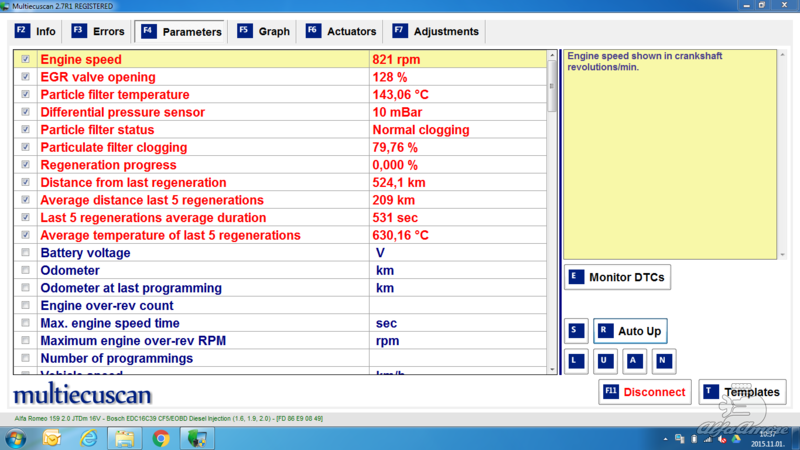Enable Number of programmings checkbox

coord(26,358)
